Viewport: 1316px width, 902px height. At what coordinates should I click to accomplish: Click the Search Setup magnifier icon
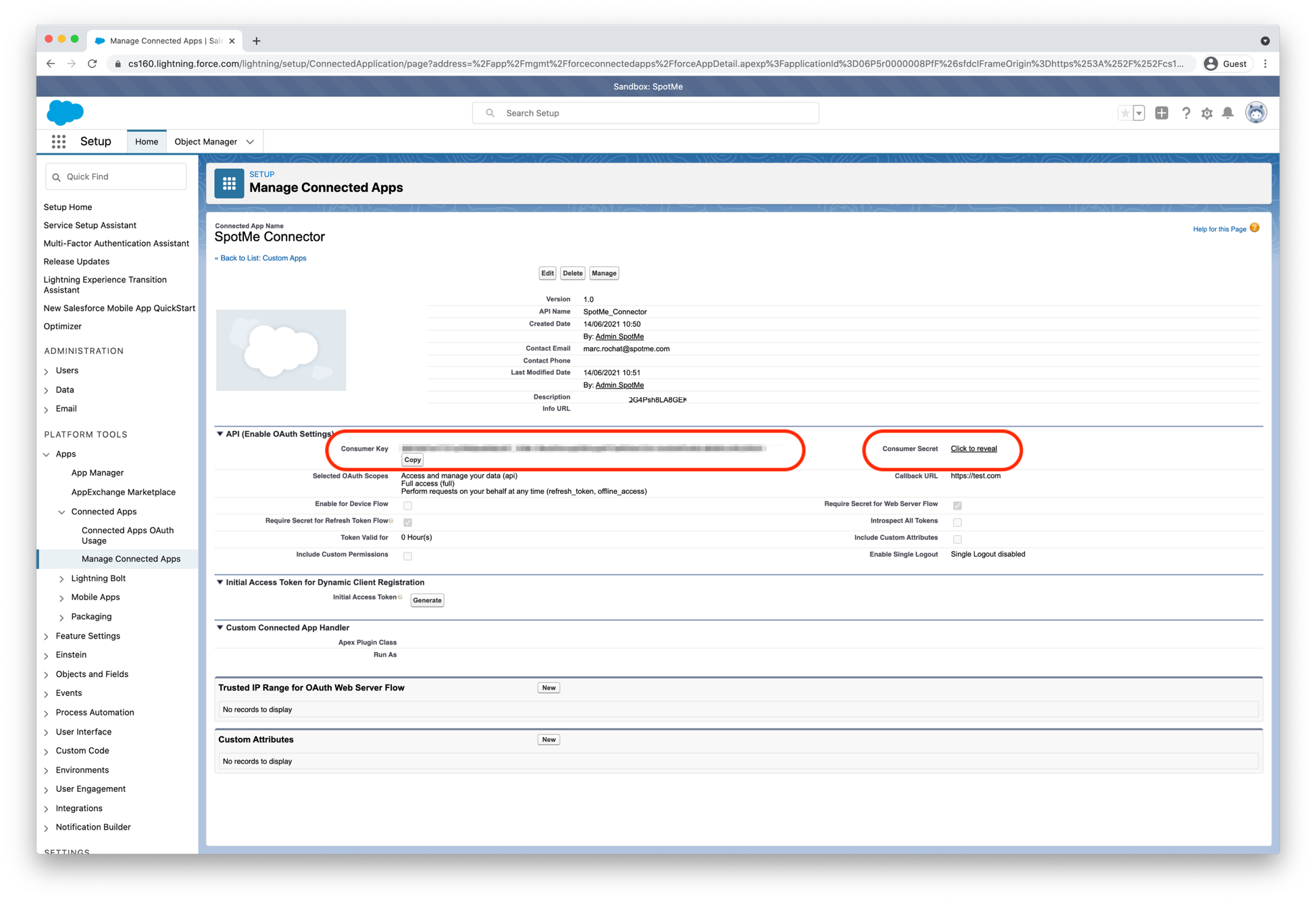490,113
